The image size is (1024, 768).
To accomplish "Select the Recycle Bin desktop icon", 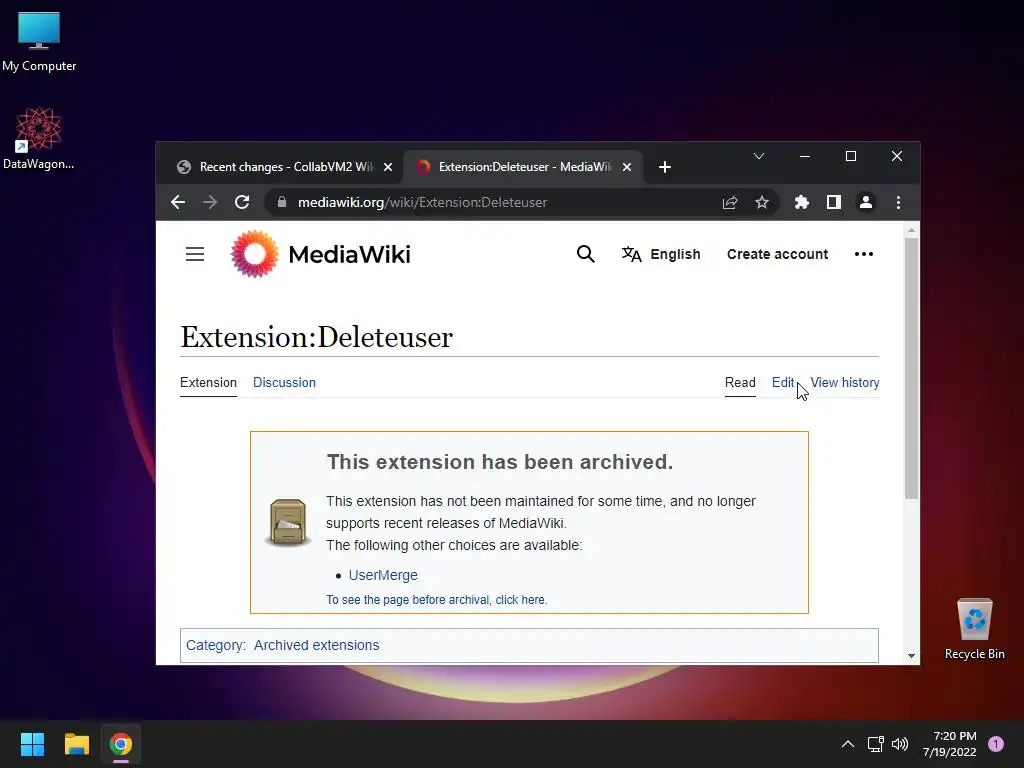I will [x=974, y=629].
